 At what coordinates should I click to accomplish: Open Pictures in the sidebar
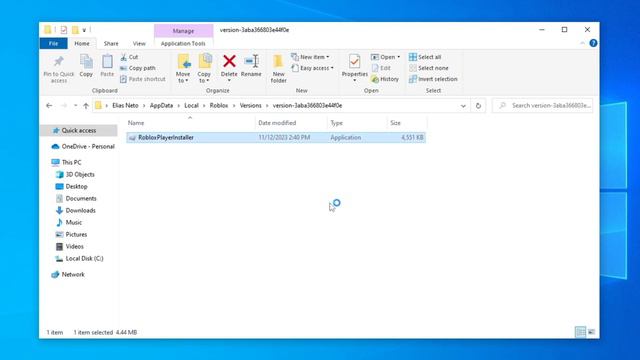click(x=71, y=234)
